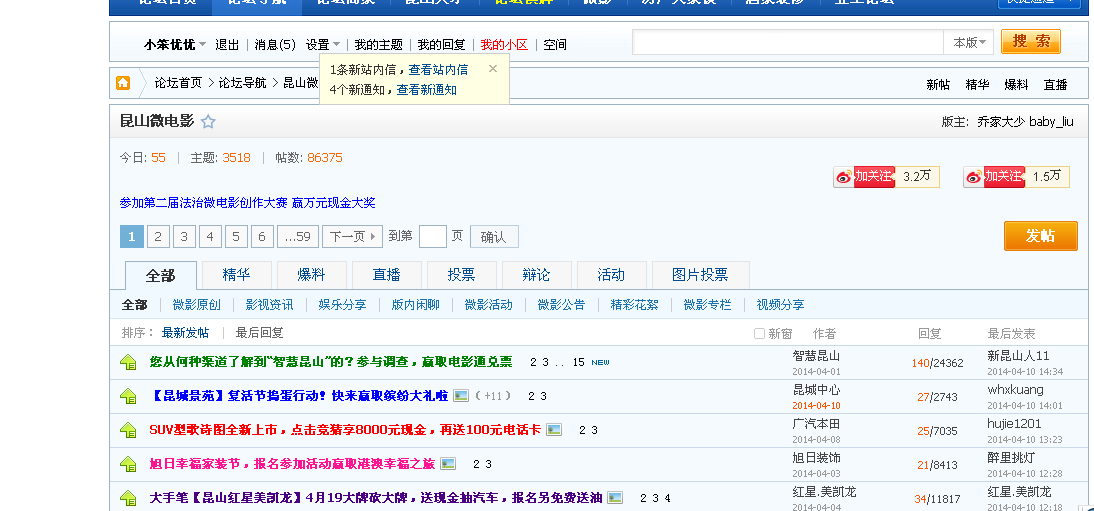
Task: Click the image attachment icon on 旭日幸福家装节 thread
Action: click(x=448, y=464)
